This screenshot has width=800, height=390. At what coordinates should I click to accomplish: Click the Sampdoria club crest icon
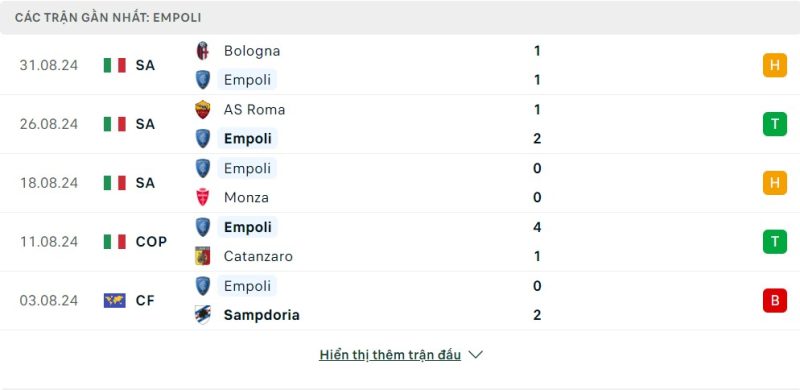tap(203, 315)
